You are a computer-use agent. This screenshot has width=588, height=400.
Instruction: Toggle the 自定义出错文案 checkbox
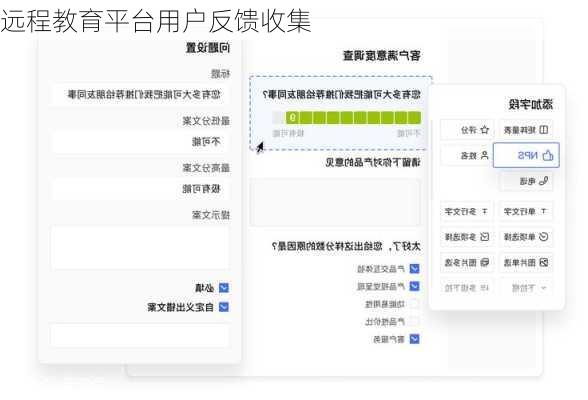(224, 307)
